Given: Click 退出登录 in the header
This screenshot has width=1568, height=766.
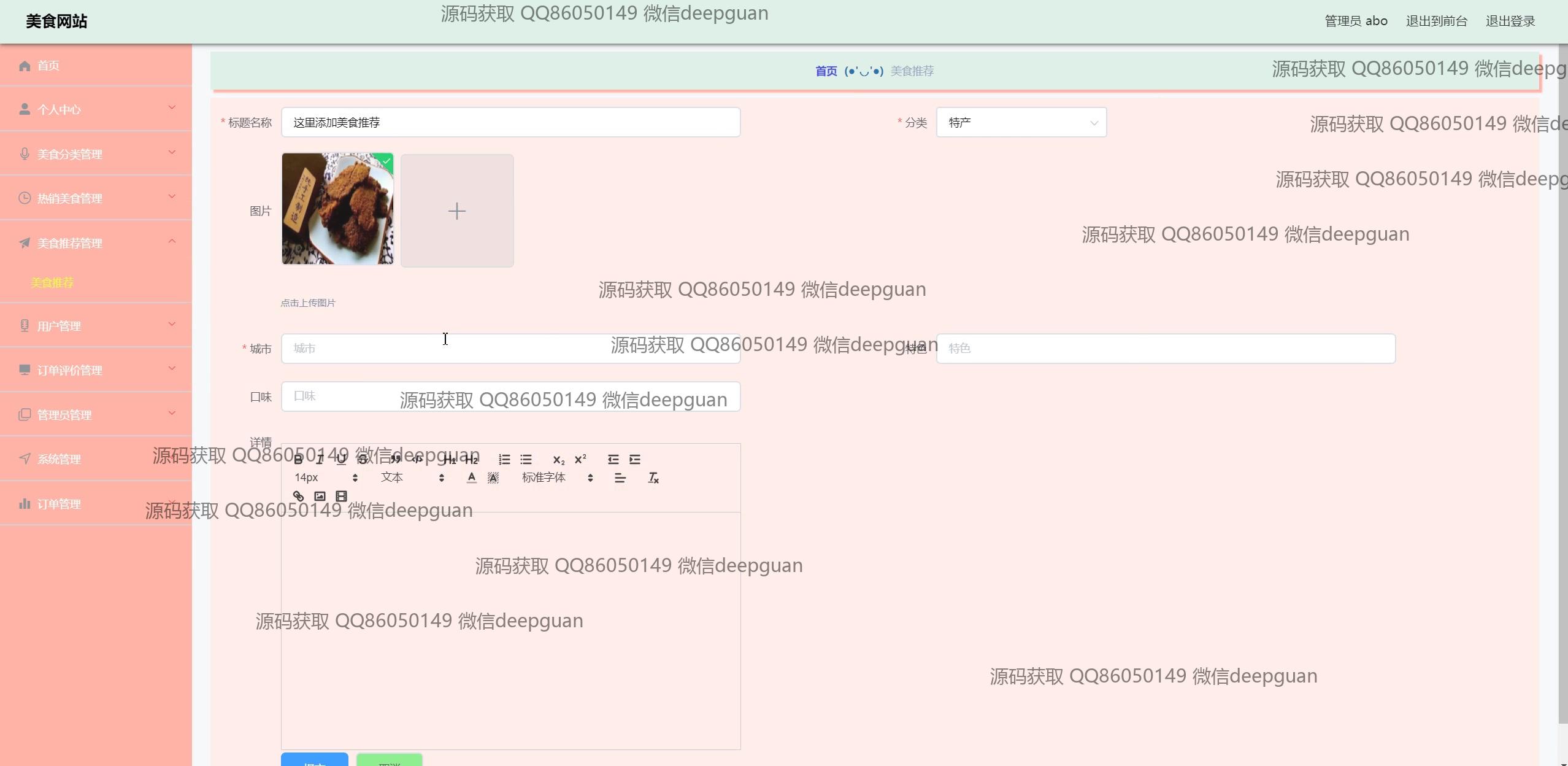Looking at the screenshot, I should 1510,21.
